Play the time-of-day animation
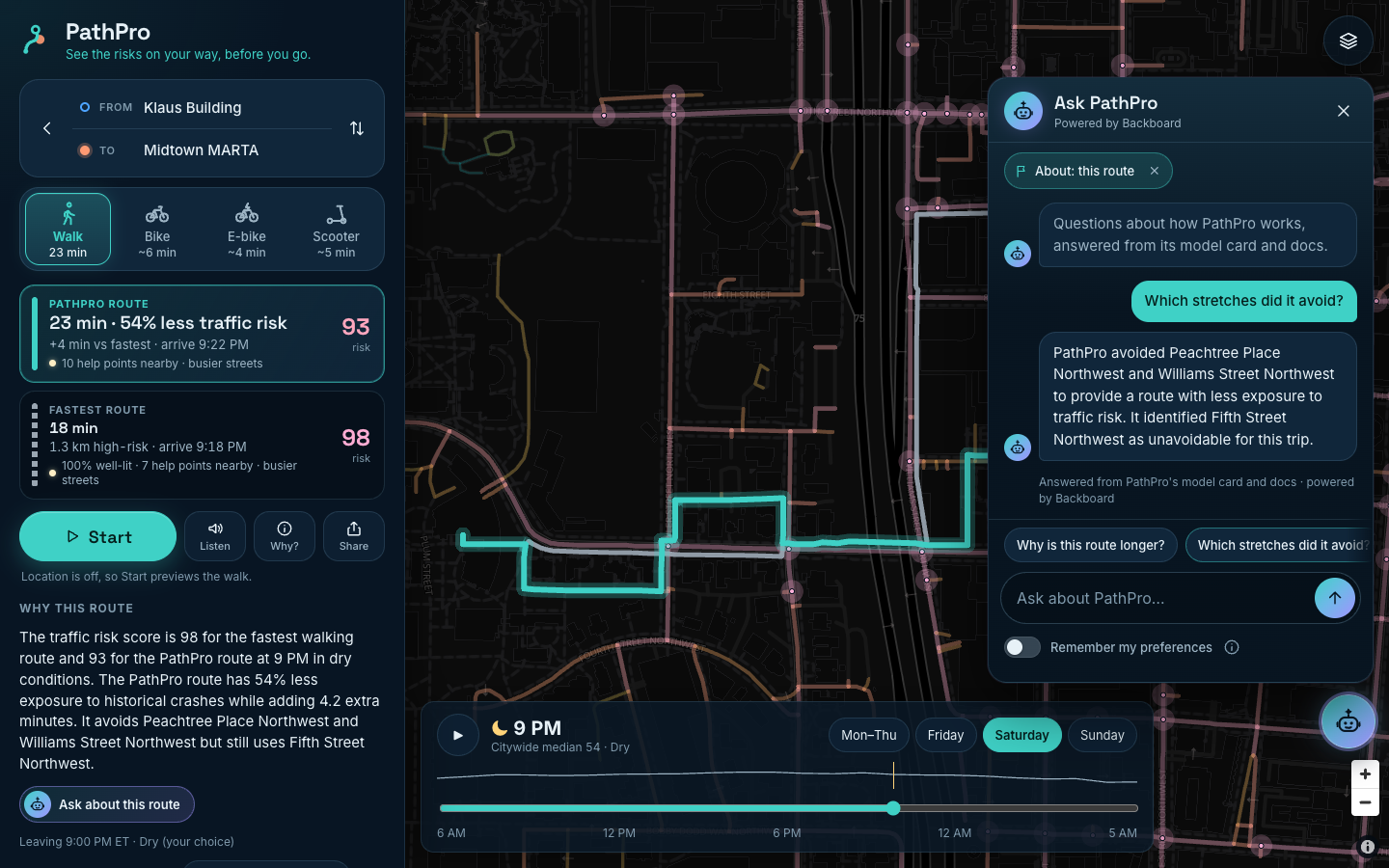This screenshot has width=1389, height=868. click(458, 735)
